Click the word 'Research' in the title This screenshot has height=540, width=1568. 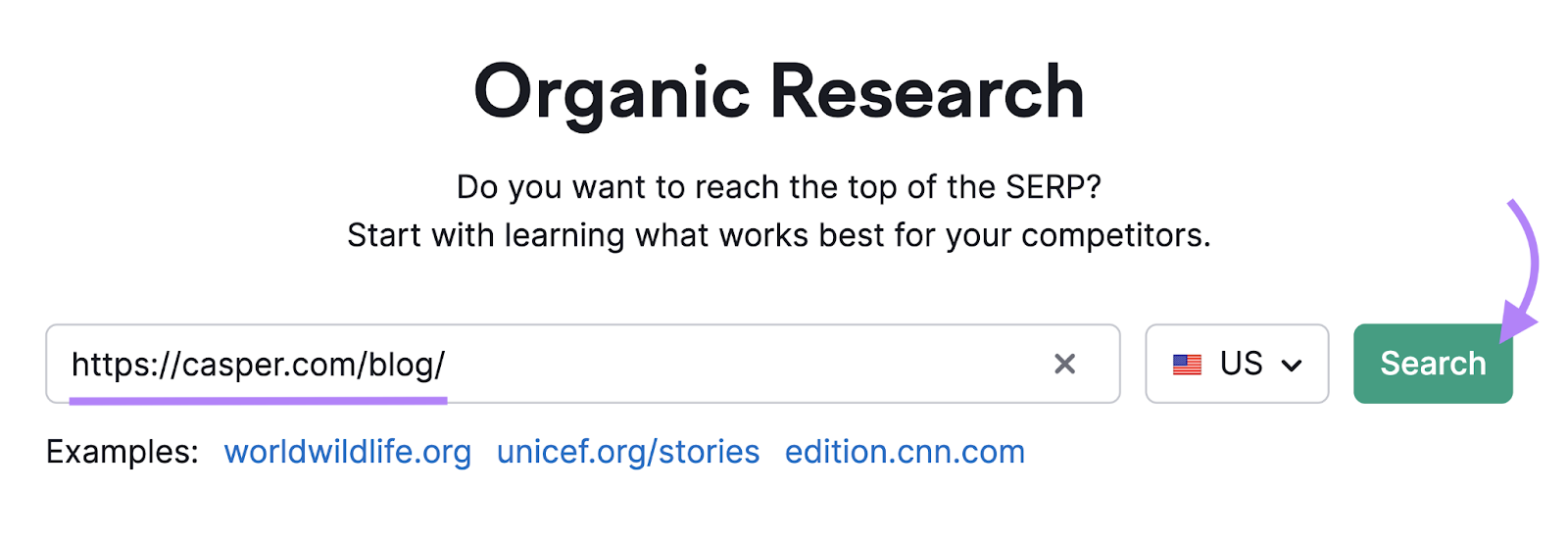(927, 93)
